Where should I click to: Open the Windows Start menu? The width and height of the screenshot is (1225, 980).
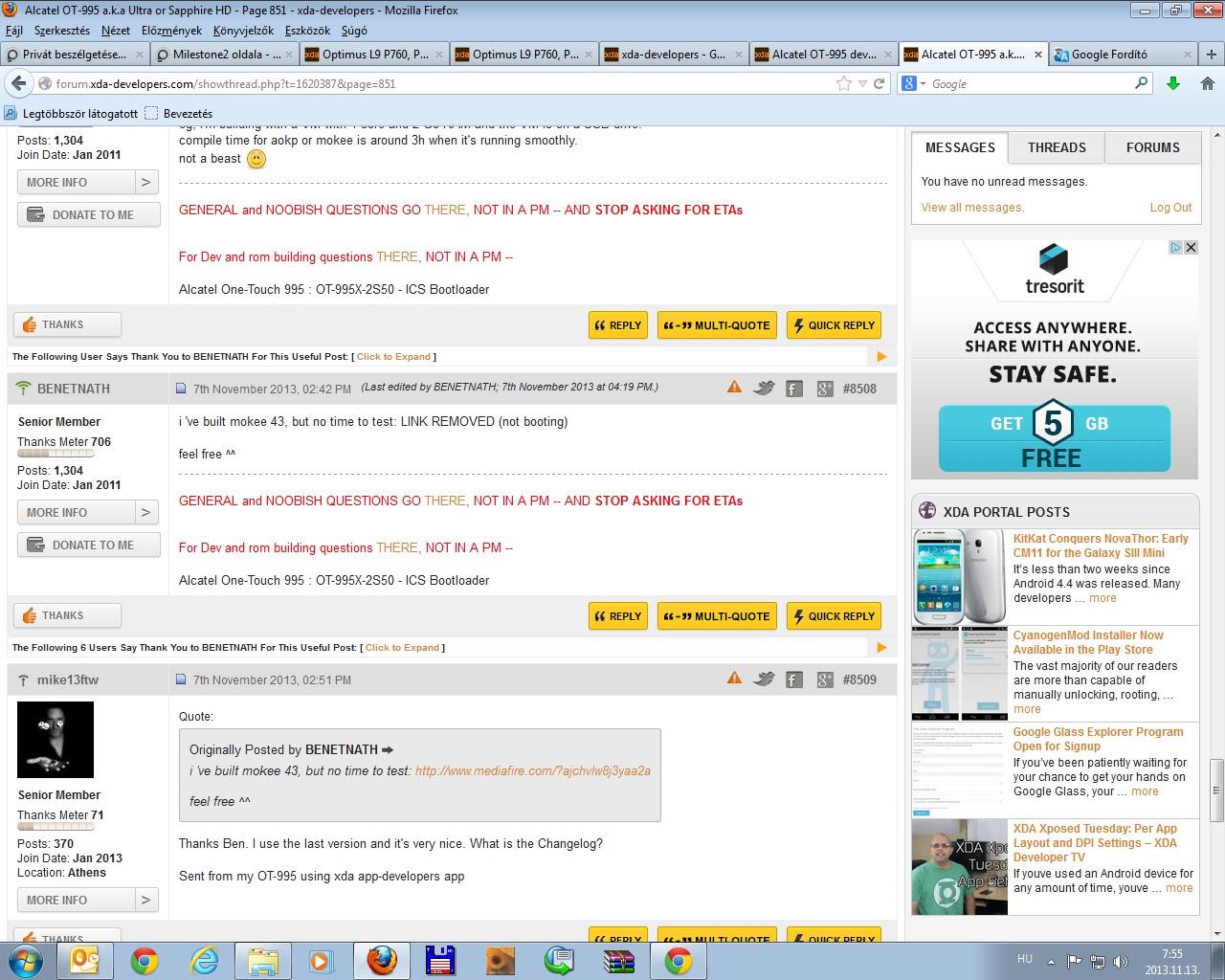[27, 960]
